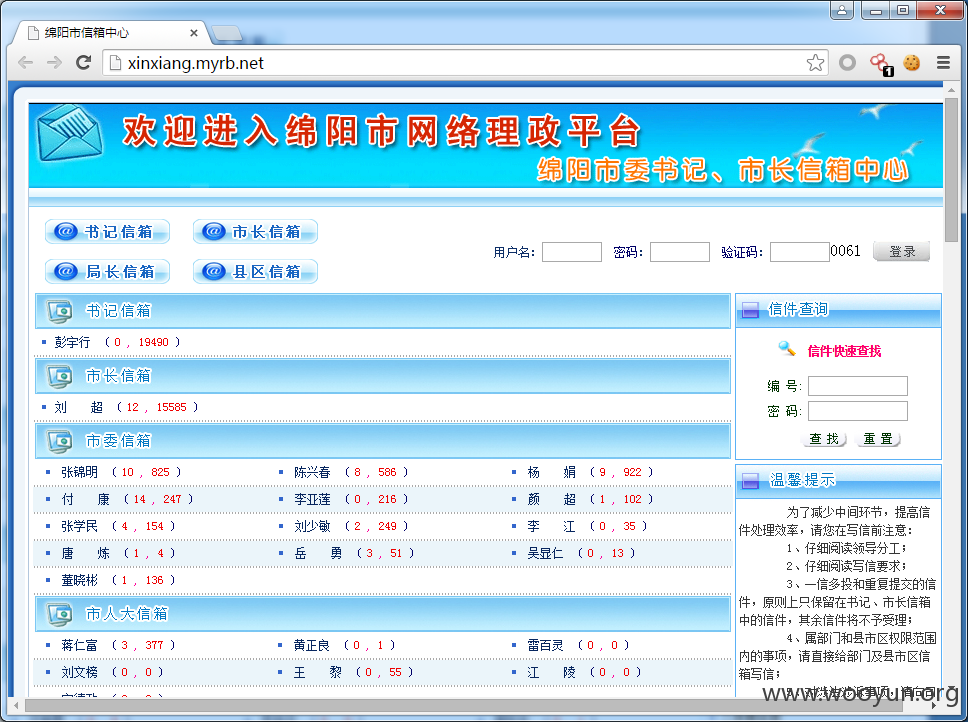The width and height of the screenshot is (968, 722).
Task: Reload the page with refresh icon
Action: coord(83,62)
